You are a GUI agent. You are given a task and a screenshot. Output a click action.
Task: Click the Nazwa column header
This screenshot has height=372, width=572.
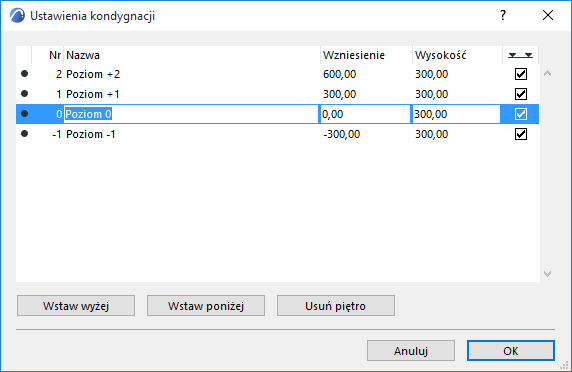(x=83, y=55)
